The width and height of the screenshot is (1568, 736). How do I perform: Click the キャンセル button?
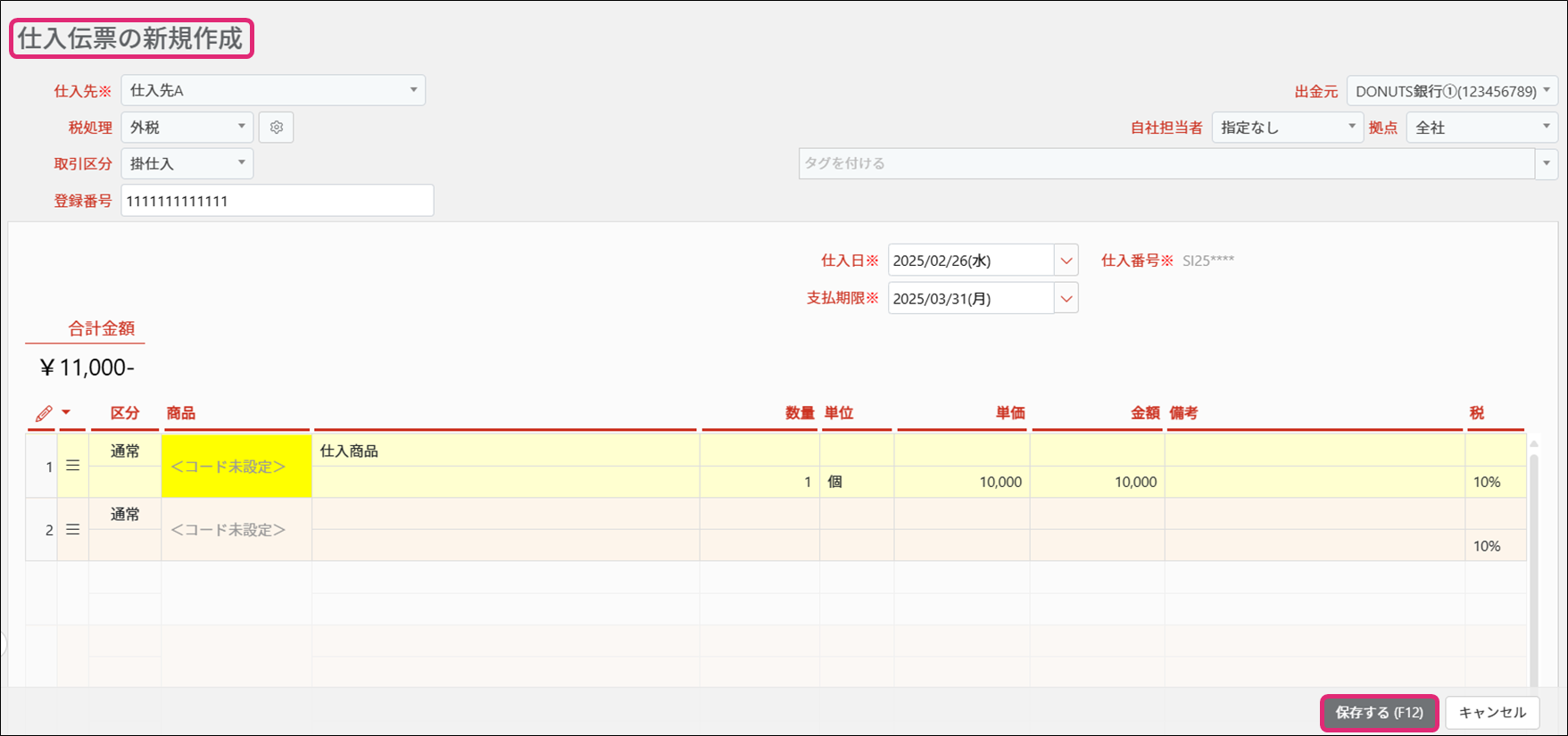point(1492,713)
